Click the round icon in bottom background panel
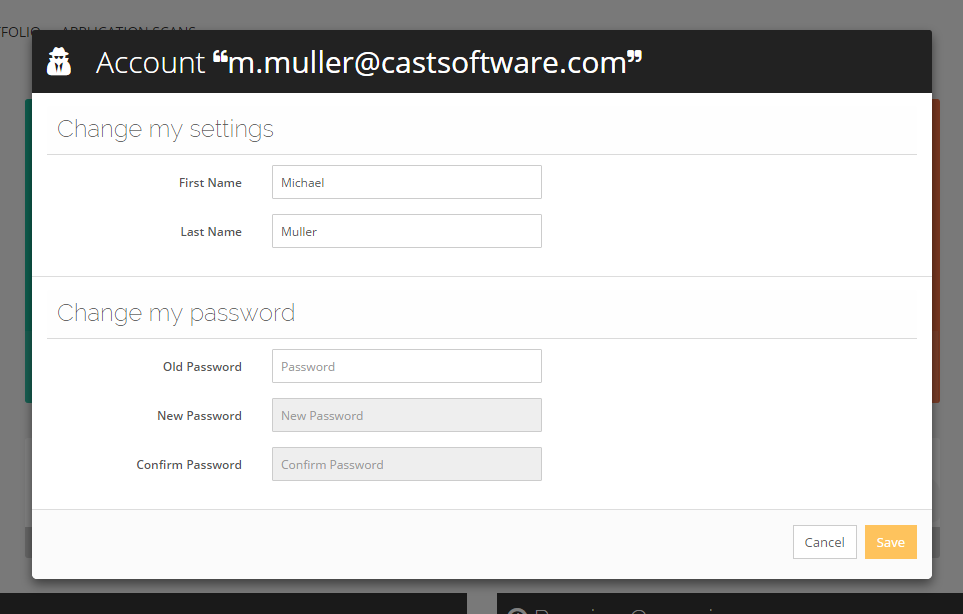The image size is (963, 614). tap(517, 608)
